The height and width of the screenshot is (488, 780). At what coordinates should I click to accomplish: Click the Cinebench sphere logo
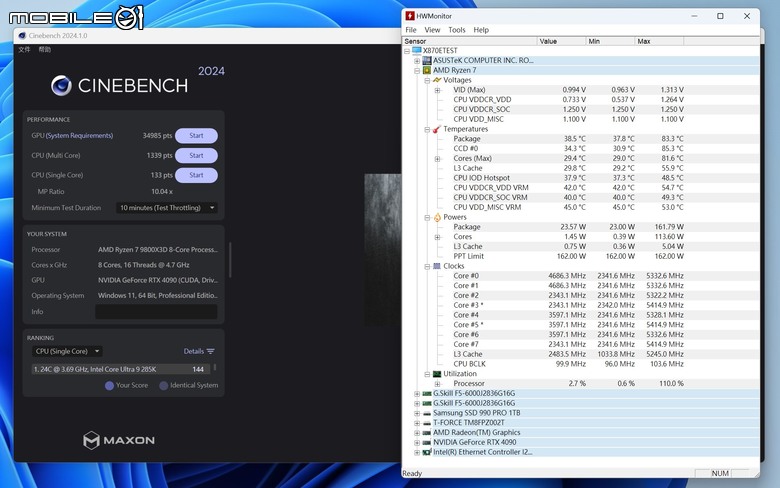[x=61, y=86]
